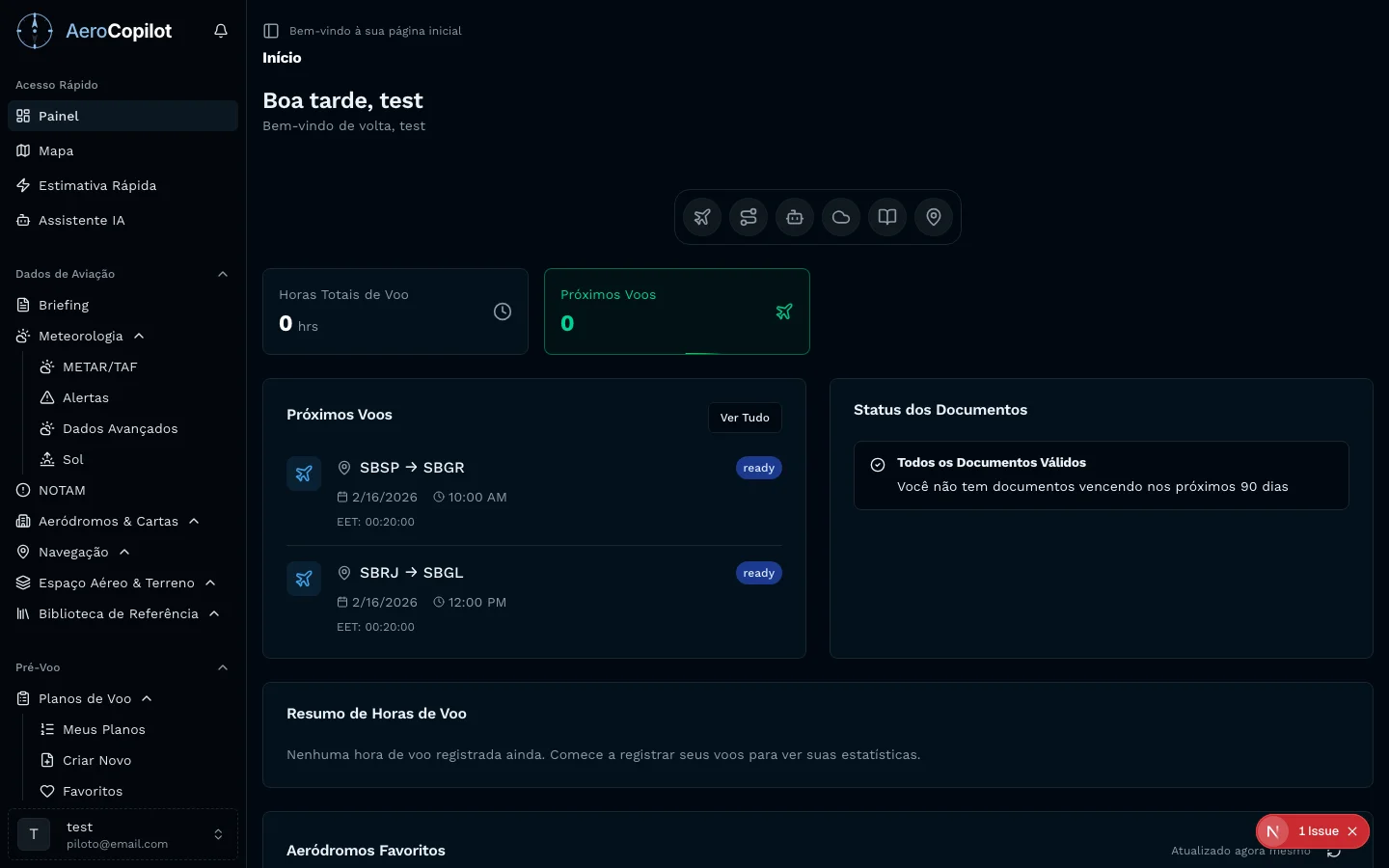Select the reference book icon
This screenshot has height=868, width=1389.
tap(886, 217)
